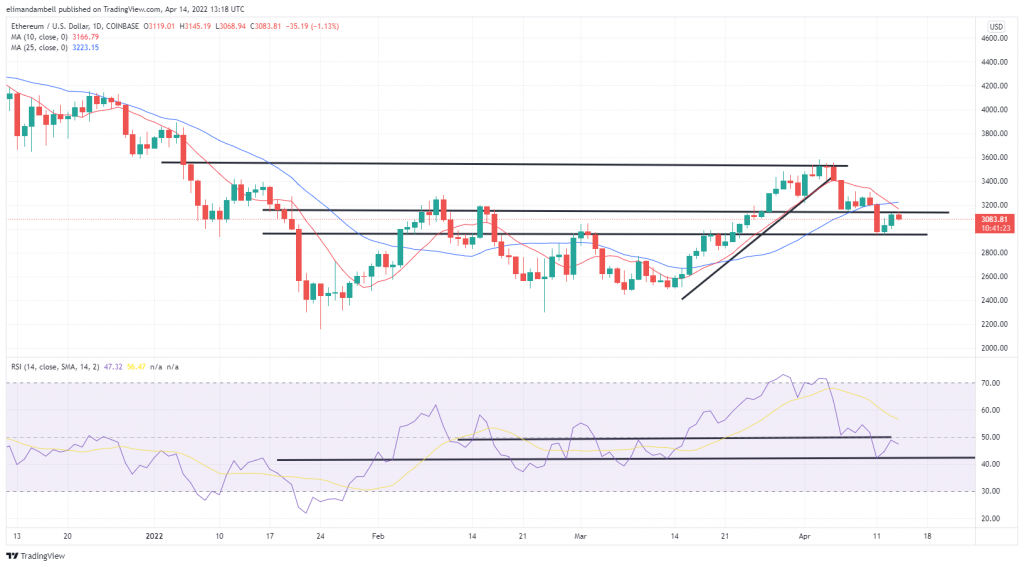
Task: Click the Apr label on the date axis
Action: [805, 536]
